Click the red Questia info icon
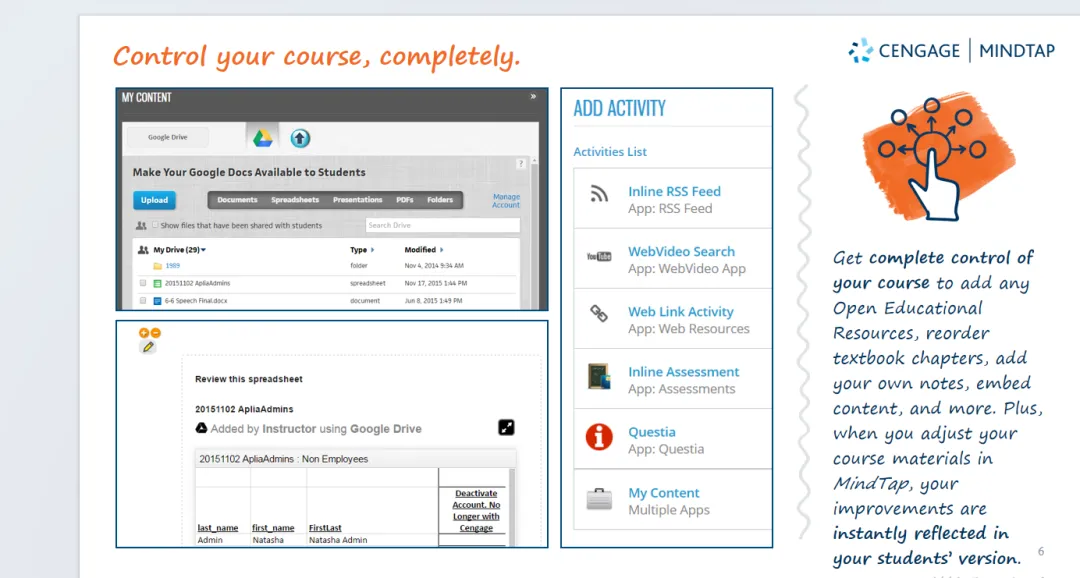Viewport: 1080px width, 578px height. point(599,437)
